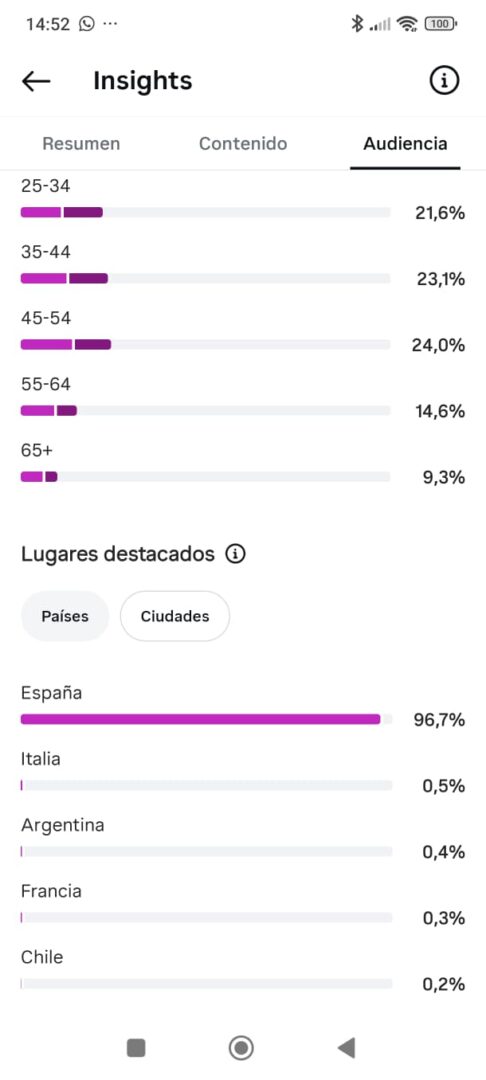The image size is (486, 1080).
Task: Tap the España percentage bar
Action: coord(207,719)
